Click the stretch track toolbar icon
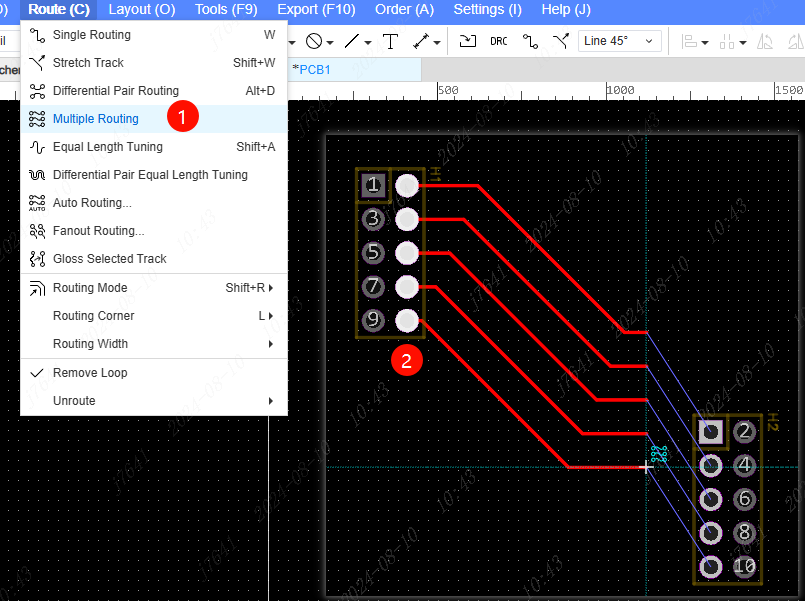 coord(562,41)
